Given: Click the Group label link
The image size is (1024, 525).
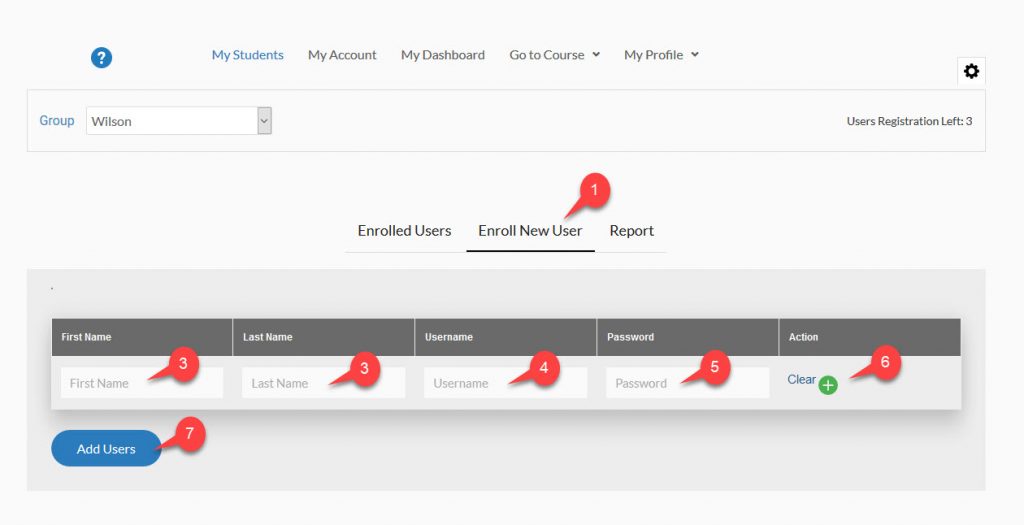Looking at the screenshot, I should pos(57,121).
